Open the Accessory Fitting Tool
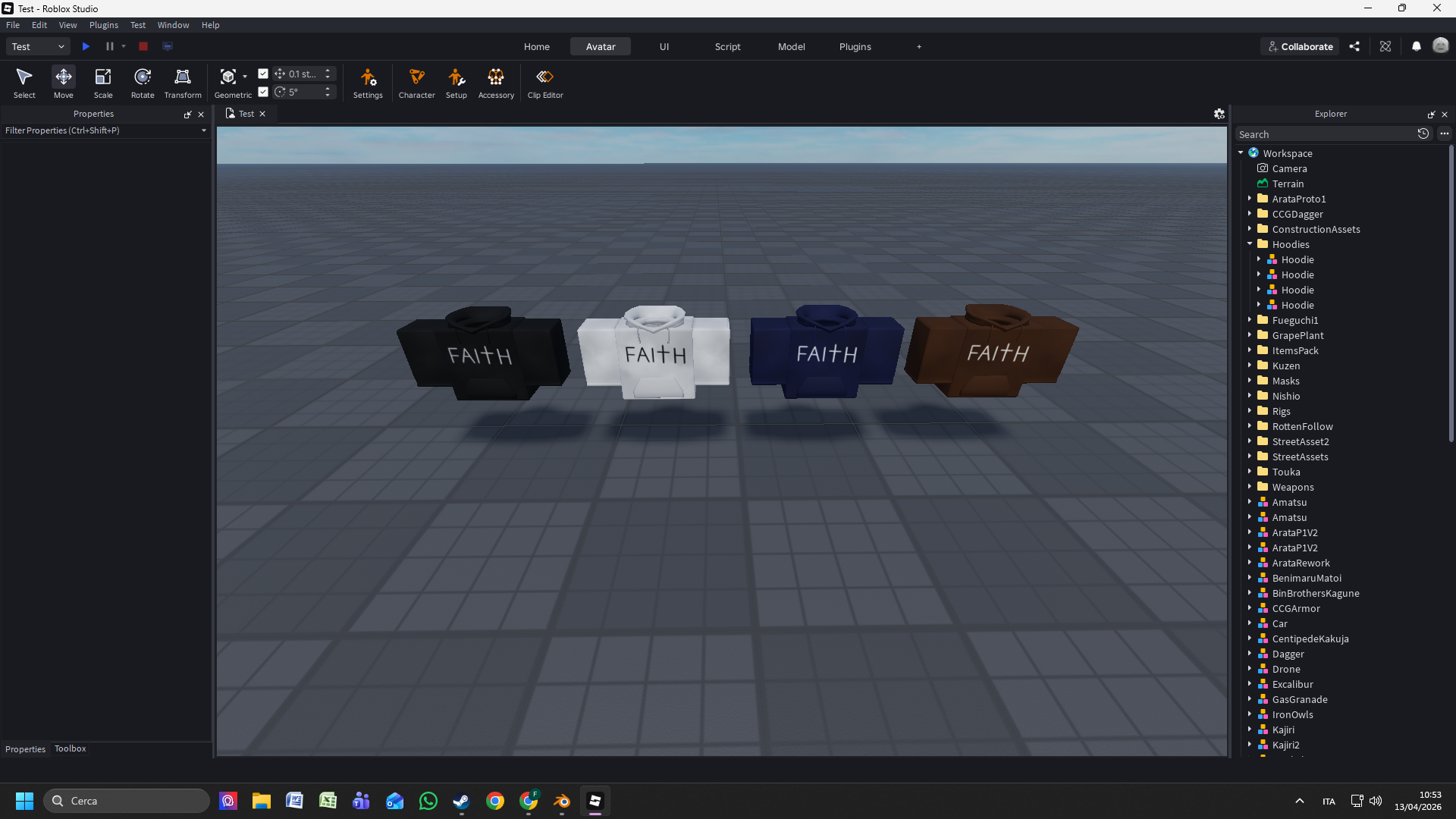Image resolution: width=1456 pixels, height=819 pixels. click(x=495, y=82)
